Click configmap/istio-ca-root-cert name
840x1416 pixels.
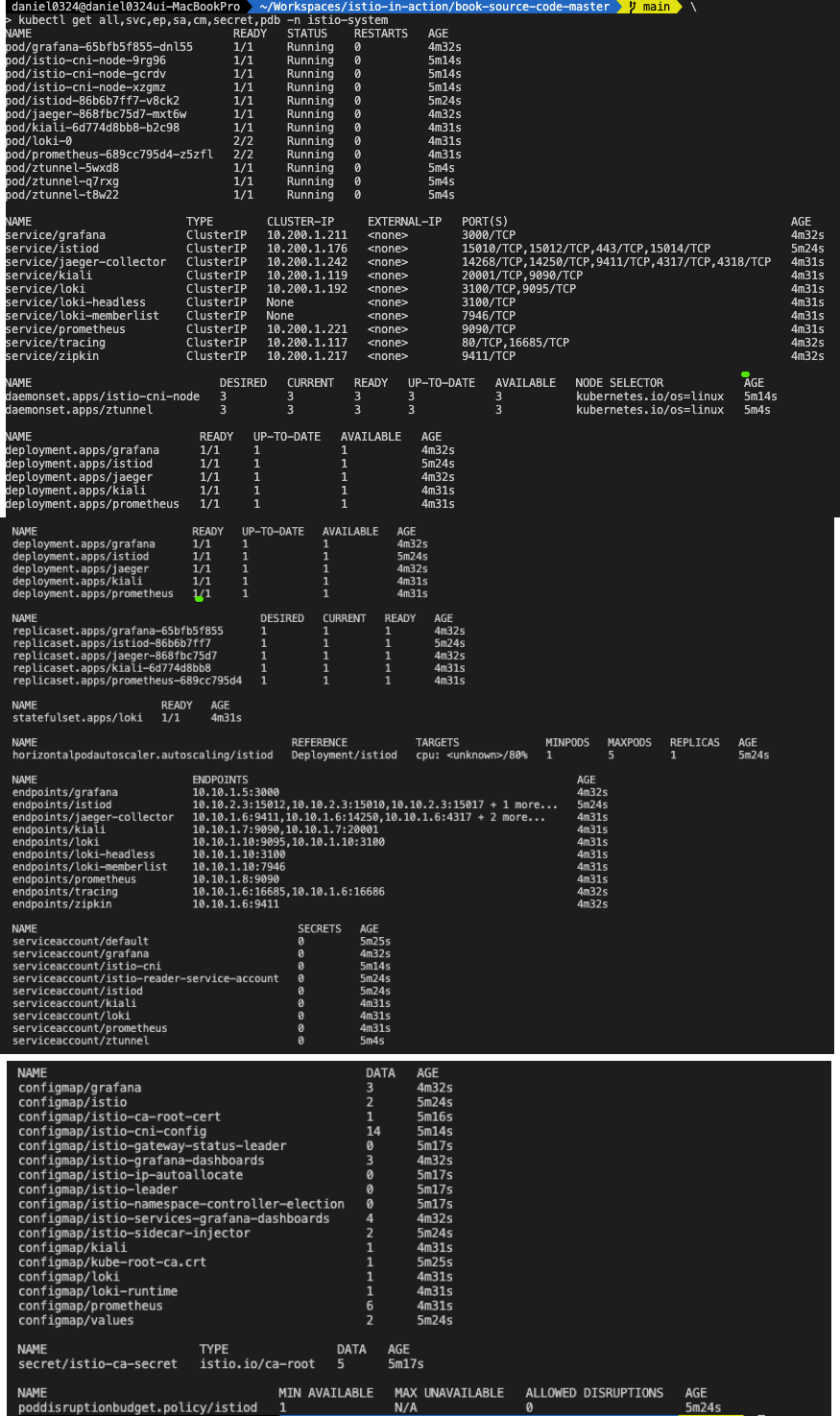[x=120, y=1116]
